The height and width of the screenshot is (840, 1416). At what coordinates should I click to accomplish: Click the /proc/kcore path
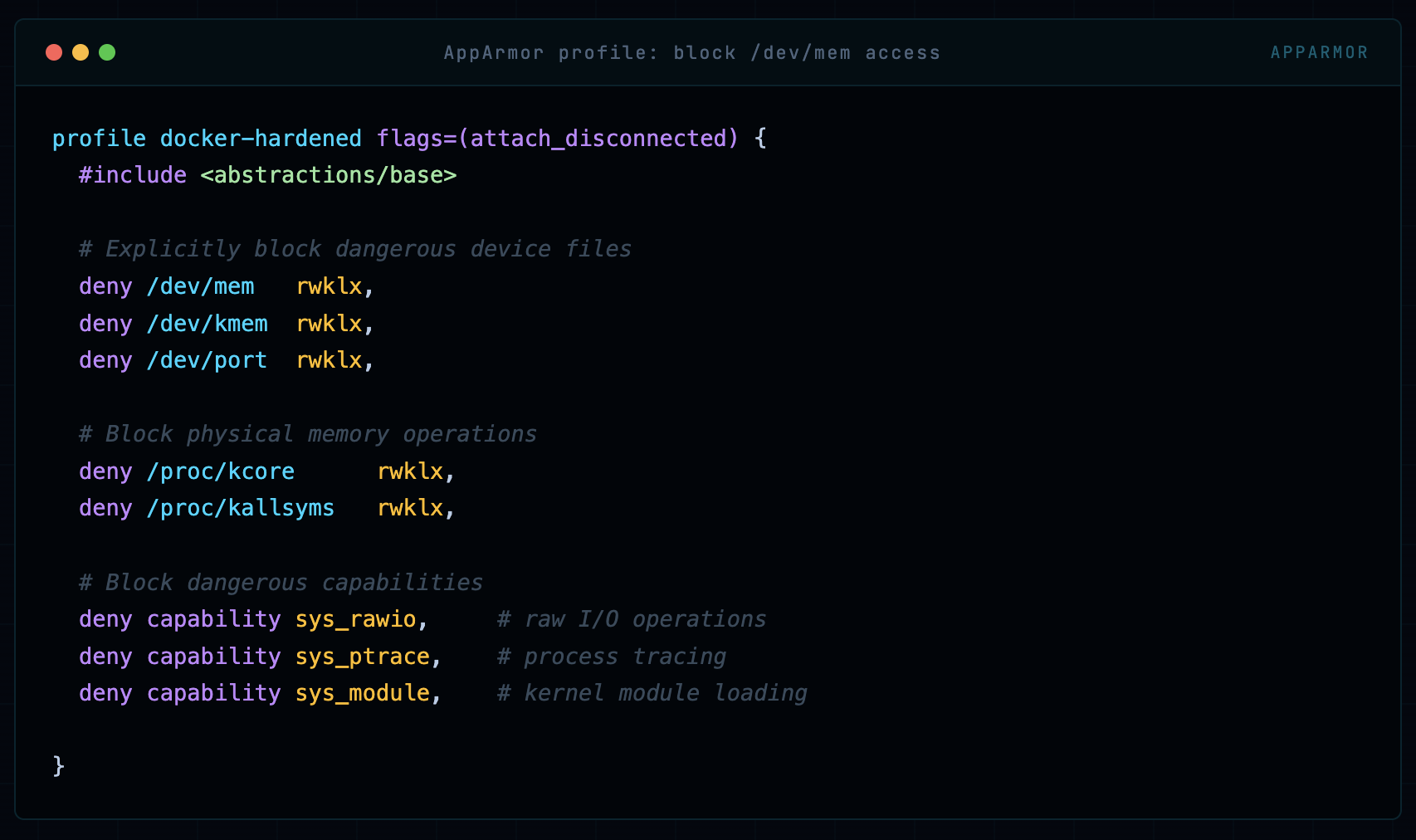[220, 471]
